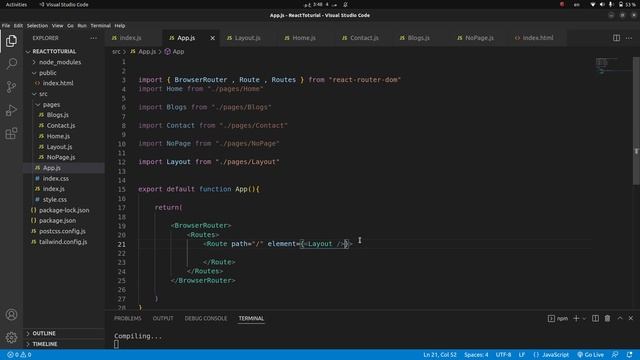Viewport: 640px width, 360px height.
Task: Open package.json file
Action: coord(57,220)
